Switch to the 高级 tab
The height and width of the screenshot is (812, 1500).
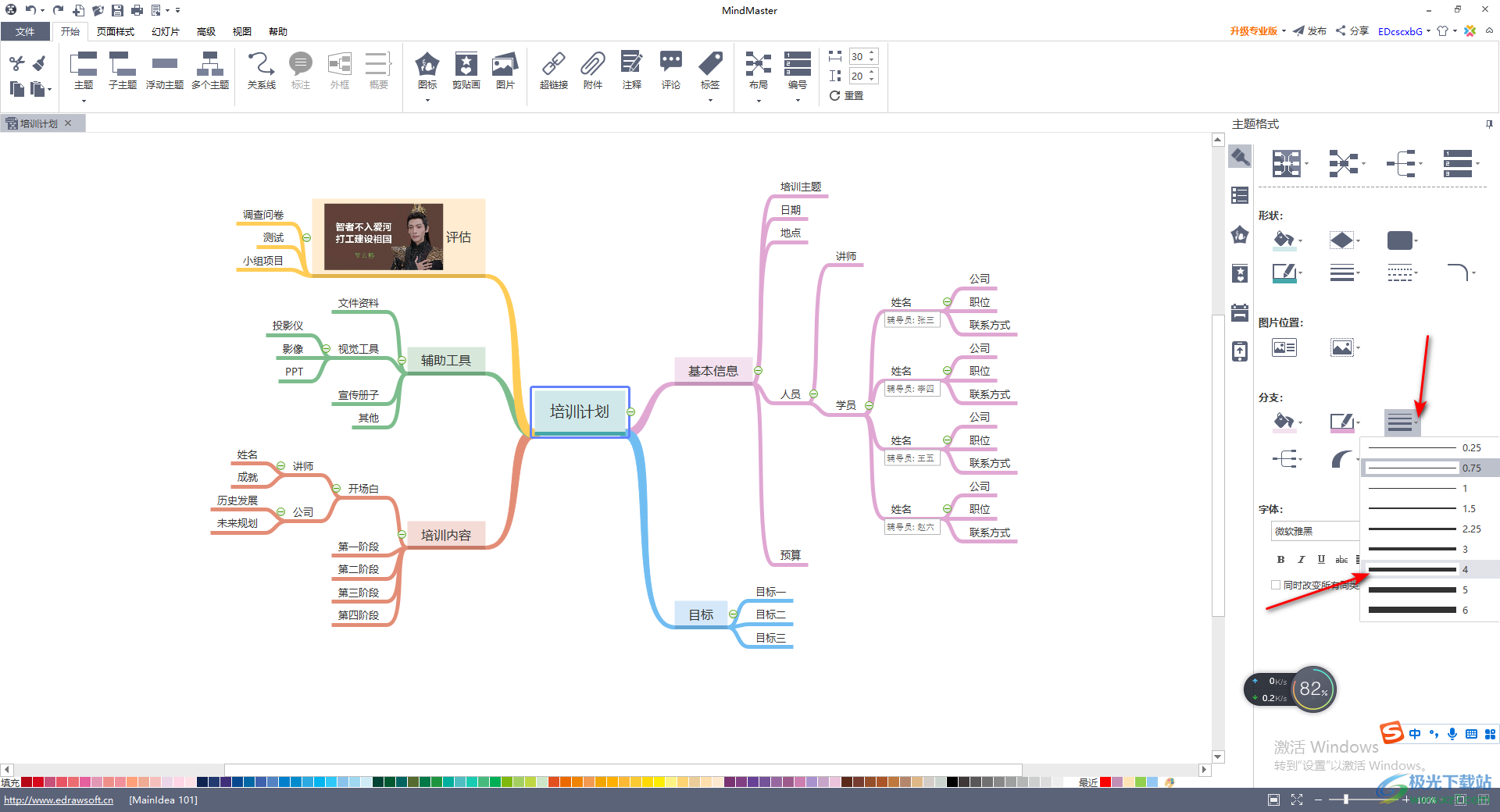click(206, 31)
